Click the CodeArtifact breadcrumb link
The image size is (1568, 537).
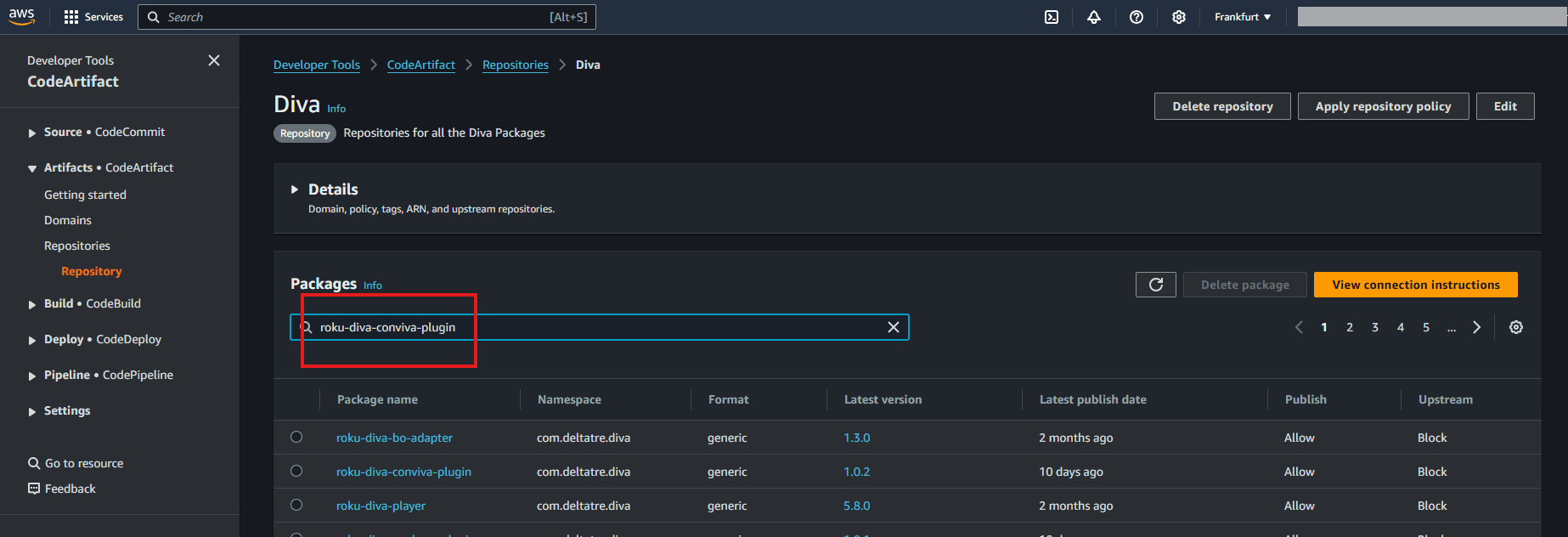[421, 65]
